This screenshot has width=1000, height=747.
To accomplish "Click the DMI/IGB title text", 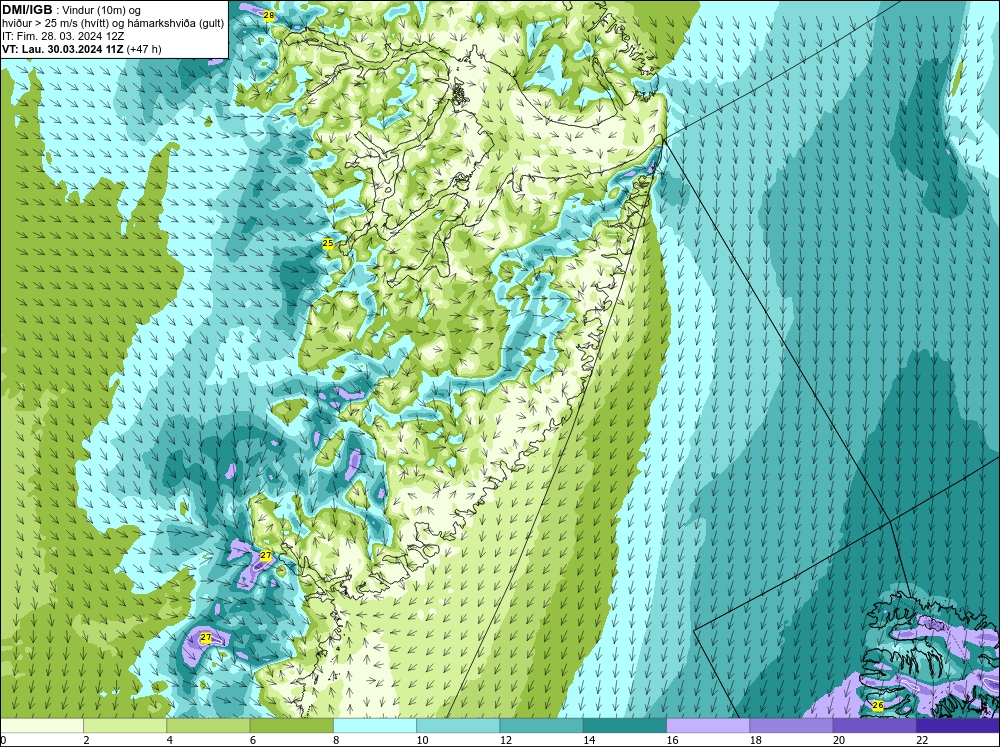I will [27, 10].
